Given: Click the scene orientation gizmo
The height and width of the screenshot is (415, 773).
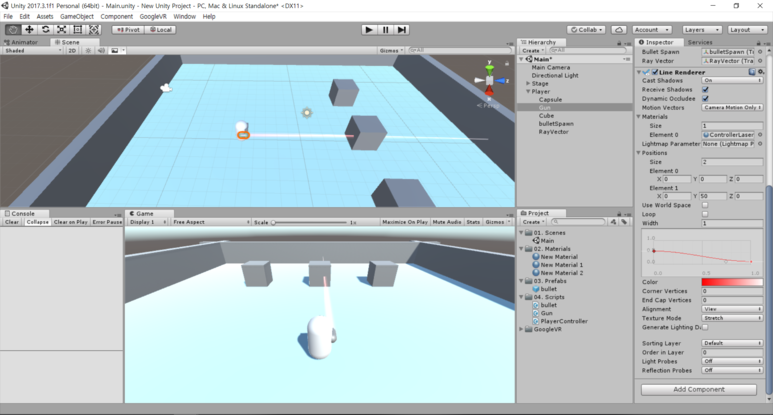Looking at the screenshot, I should (x=490, y=80).
